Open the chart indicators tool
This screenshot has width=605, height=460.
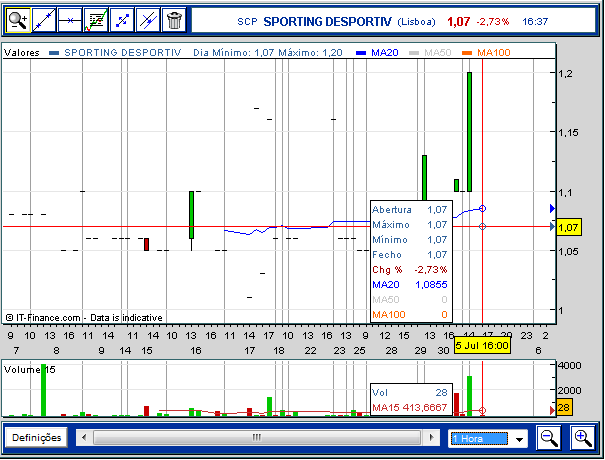point(96,20)
